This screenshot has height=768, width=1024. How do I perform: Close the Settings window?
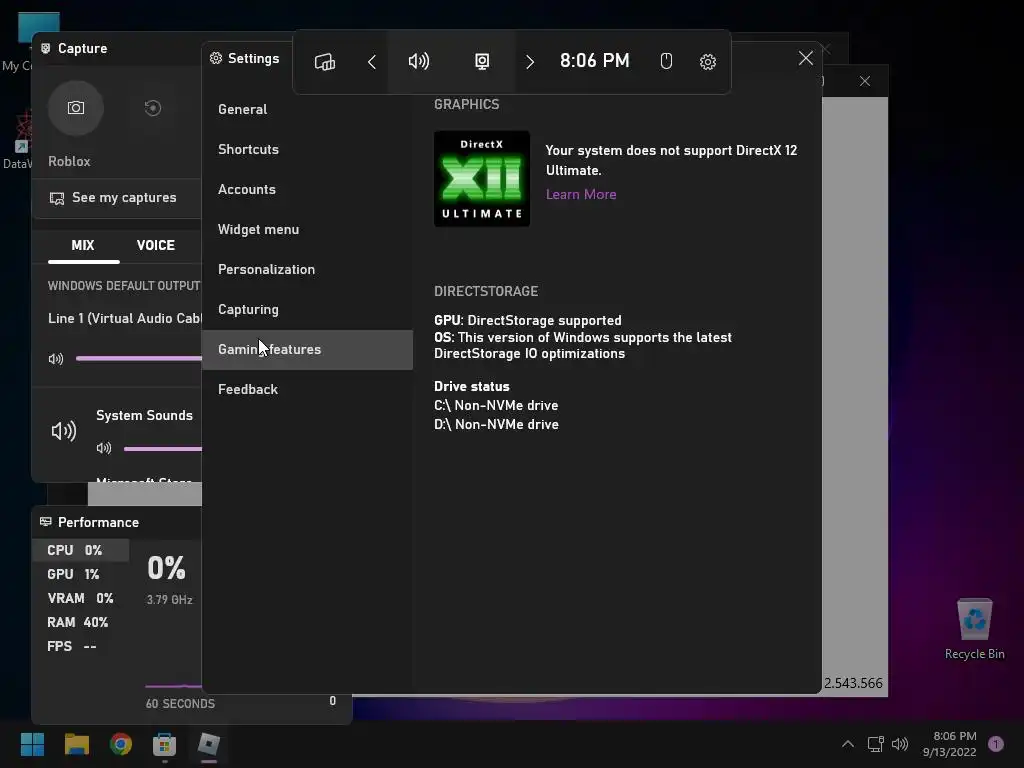click(805, 58)
